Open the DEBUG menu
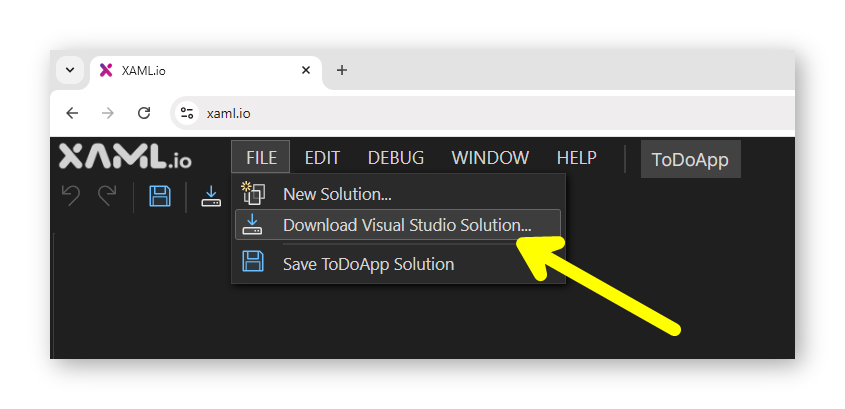The image size is (845, 409). pyautogui.click(x=396, y=157)
